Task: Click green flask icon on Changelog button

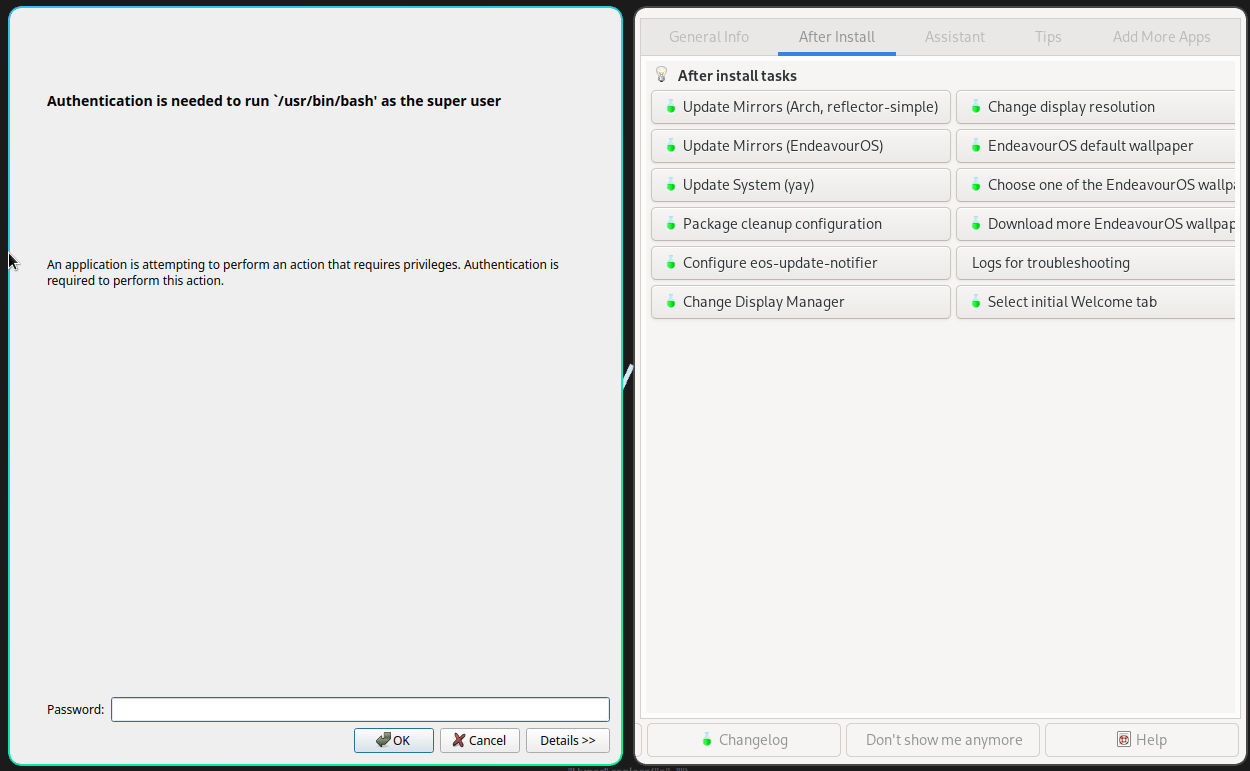Action: [x=707, y=740]
